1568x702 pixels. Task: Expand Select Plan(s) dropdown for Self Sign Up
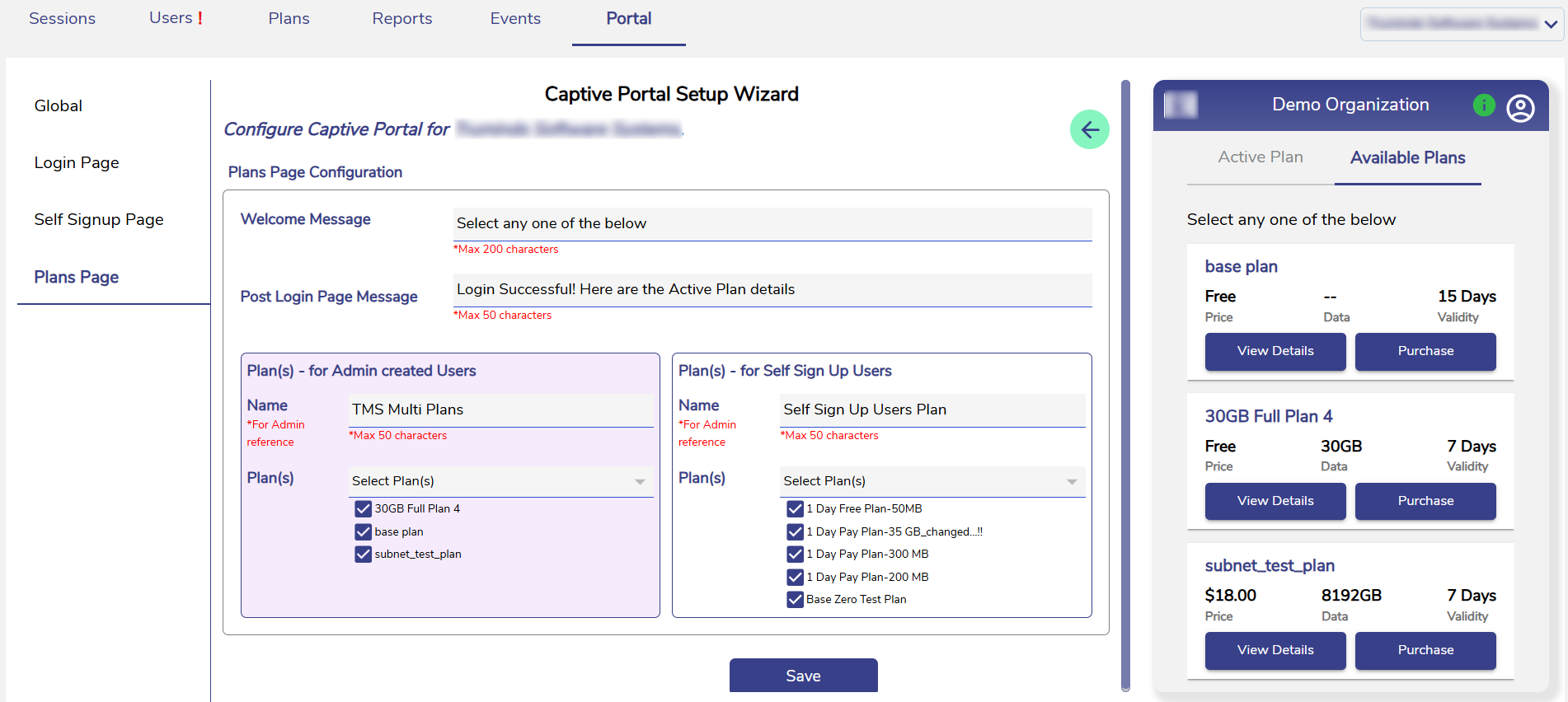click(932, 481)
